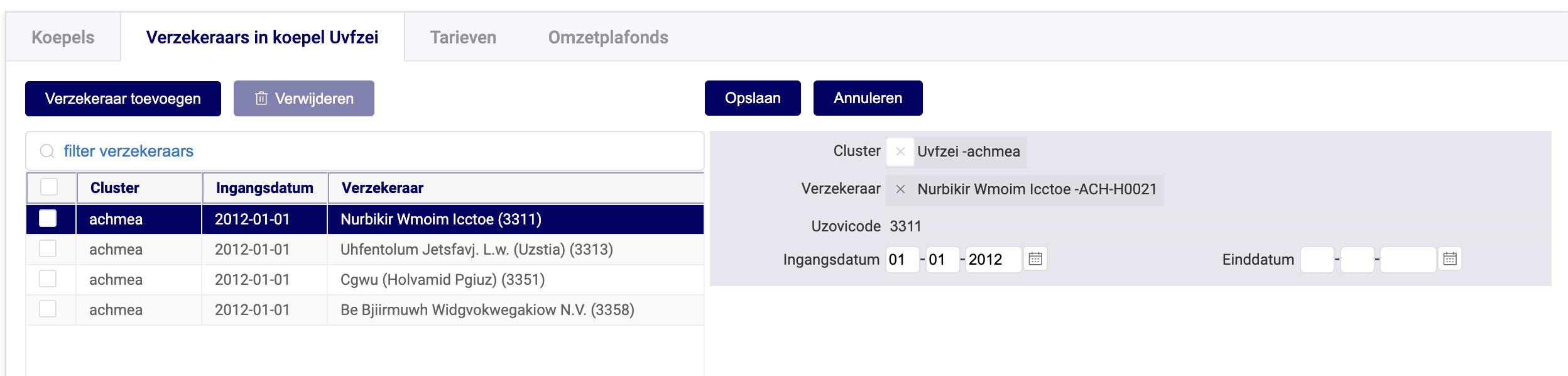Select the Uhfentolum Jetsfavj. L.w. row
Image resolution: width=1568 pixels, height=376 pixels.
point(476,250)
